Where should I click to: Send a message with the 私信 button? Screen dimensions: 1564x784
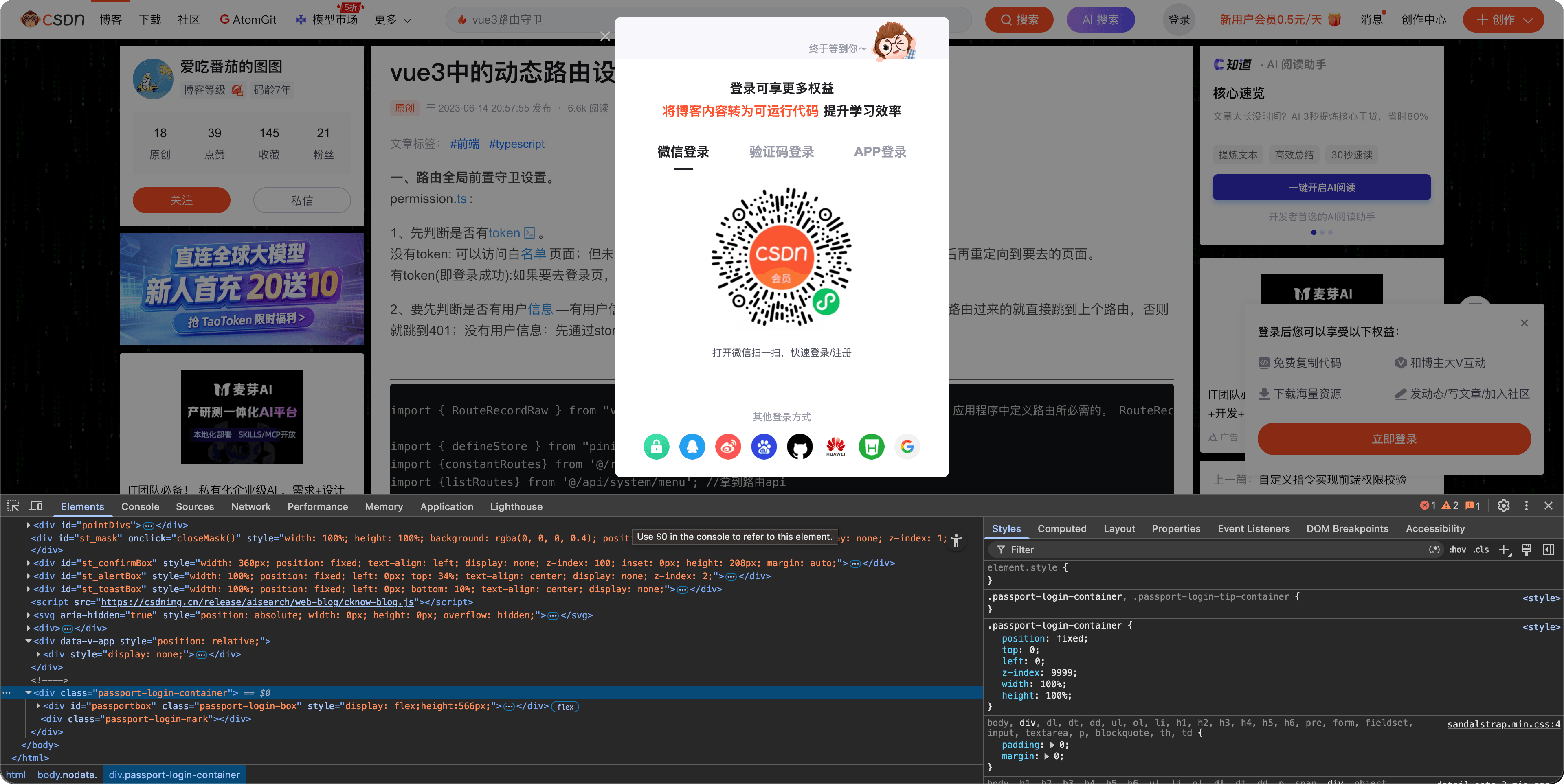302,200
